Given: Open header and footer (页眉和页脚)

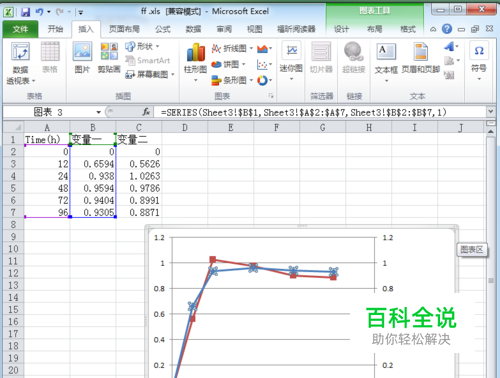Looking at the screenshot, I should tap(421, 57).
